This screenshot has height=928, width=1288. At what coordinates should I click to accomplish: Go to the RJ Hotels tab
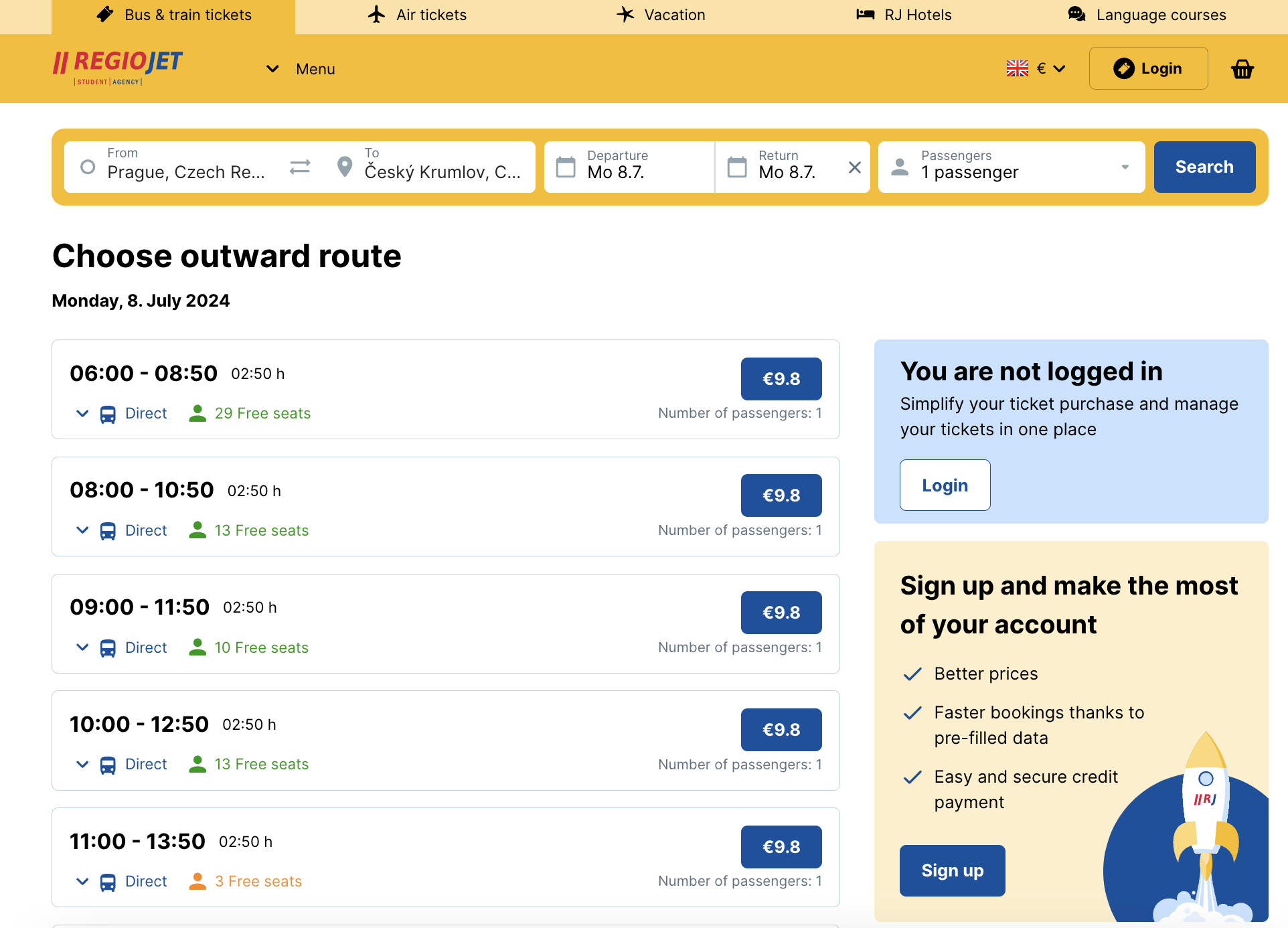pyautogui.click(x=904, y=15)
